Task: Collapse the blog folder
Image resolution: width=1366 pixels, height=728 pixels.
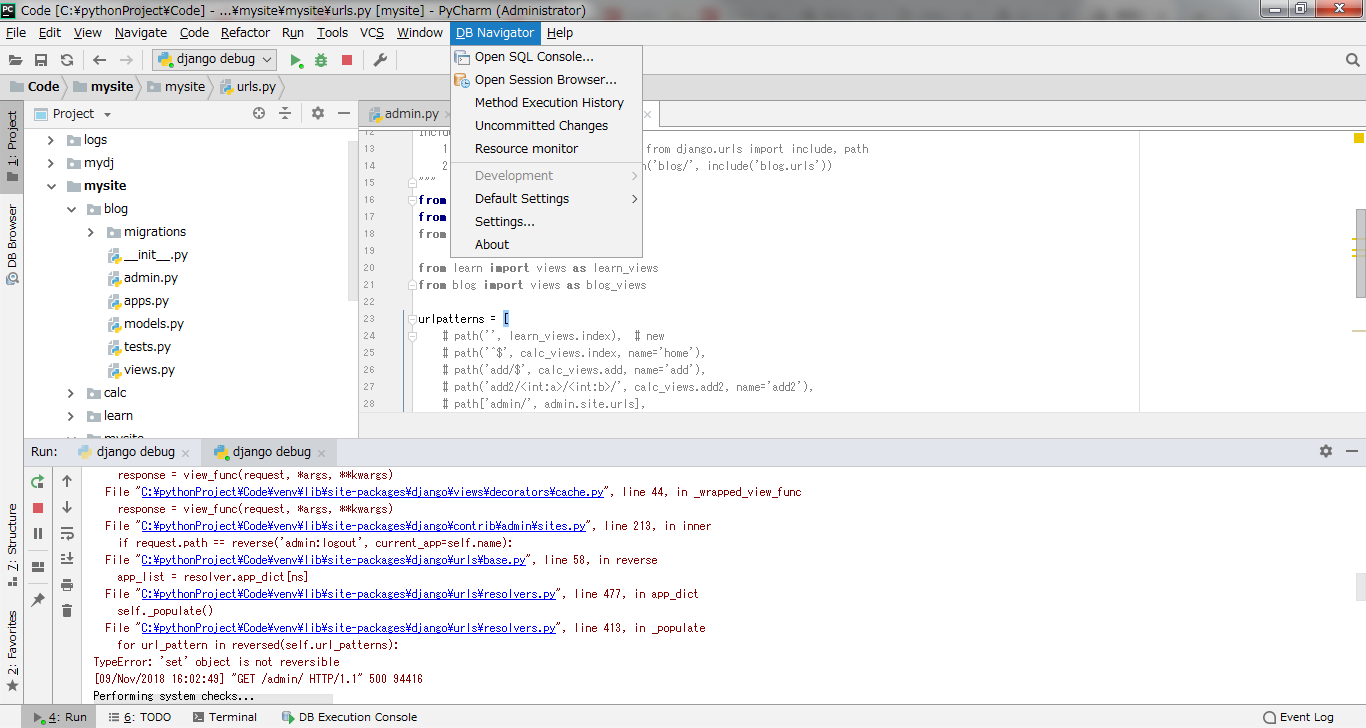Action: [x=71, y=209]
